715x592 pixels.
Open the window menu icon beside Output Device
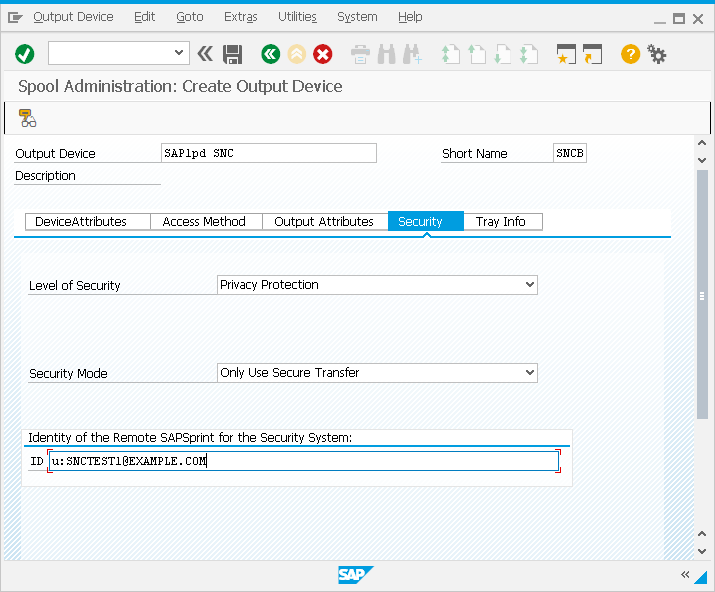point(15,17)
